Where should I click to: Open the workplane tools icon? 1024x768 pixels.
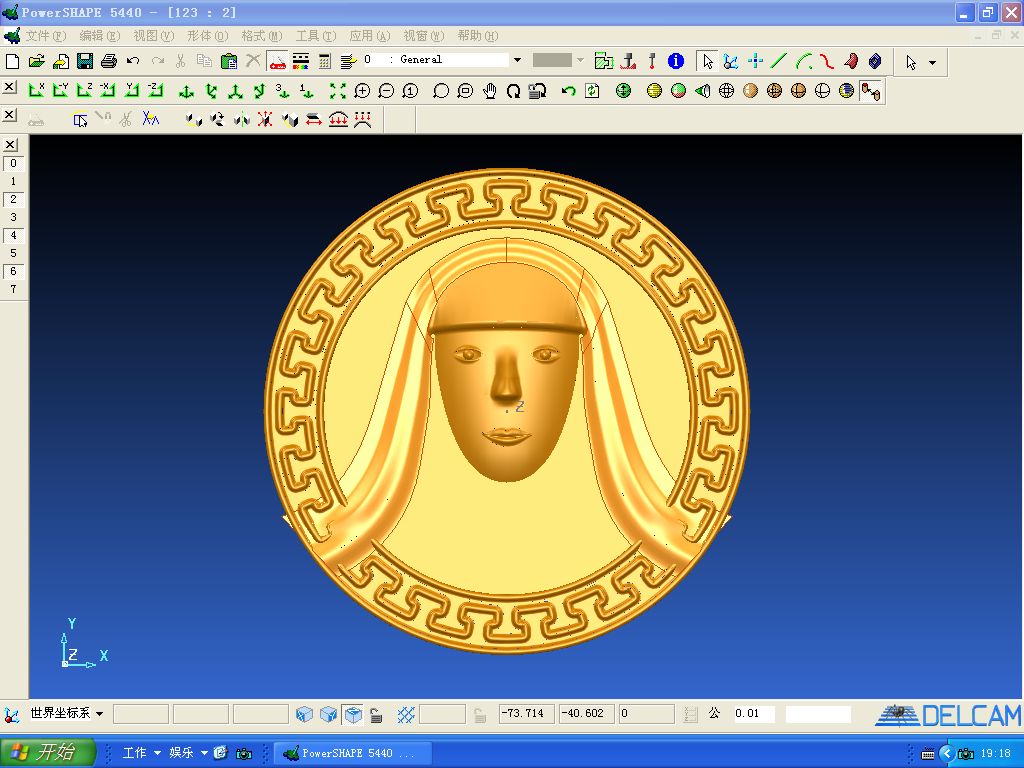coord(731,61)
